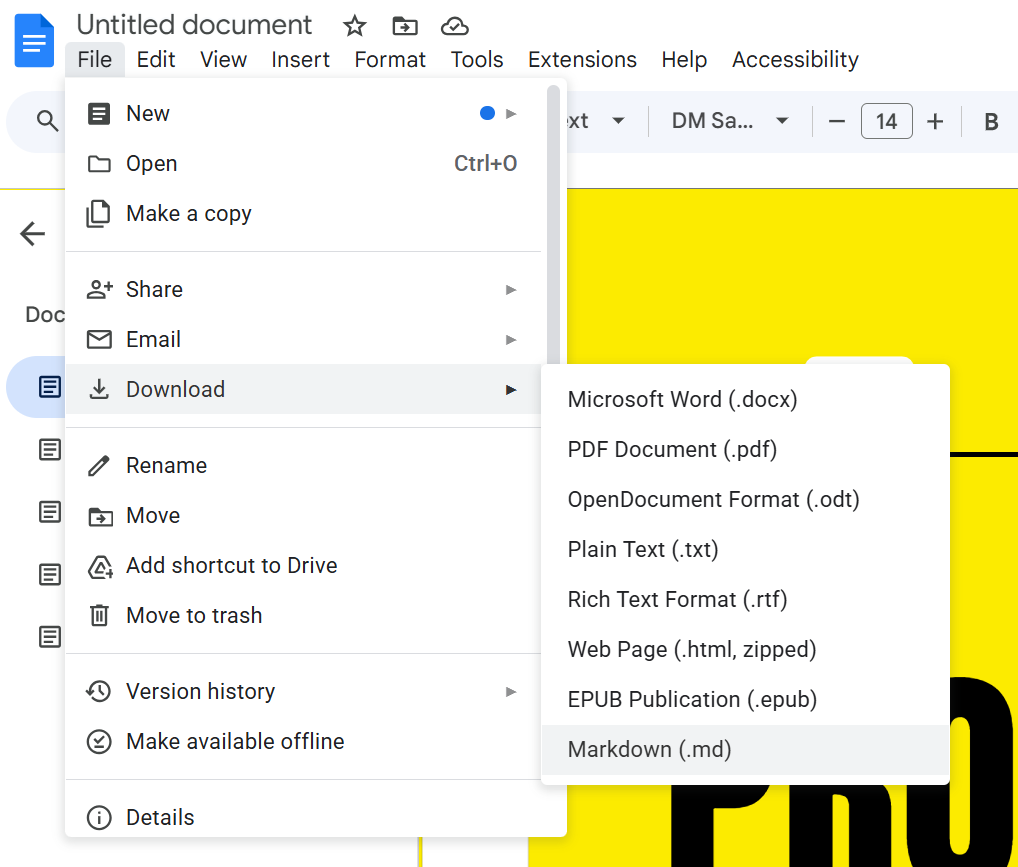
Task: Click the Google Docs home icon
Action: click(x=33, y=40)
